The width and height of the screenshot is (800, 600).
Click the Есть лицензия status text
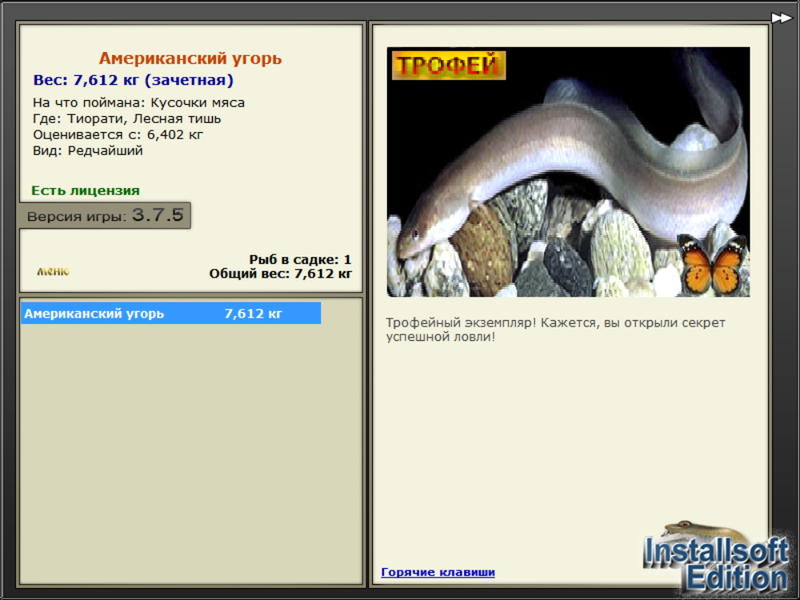point(85,190)
